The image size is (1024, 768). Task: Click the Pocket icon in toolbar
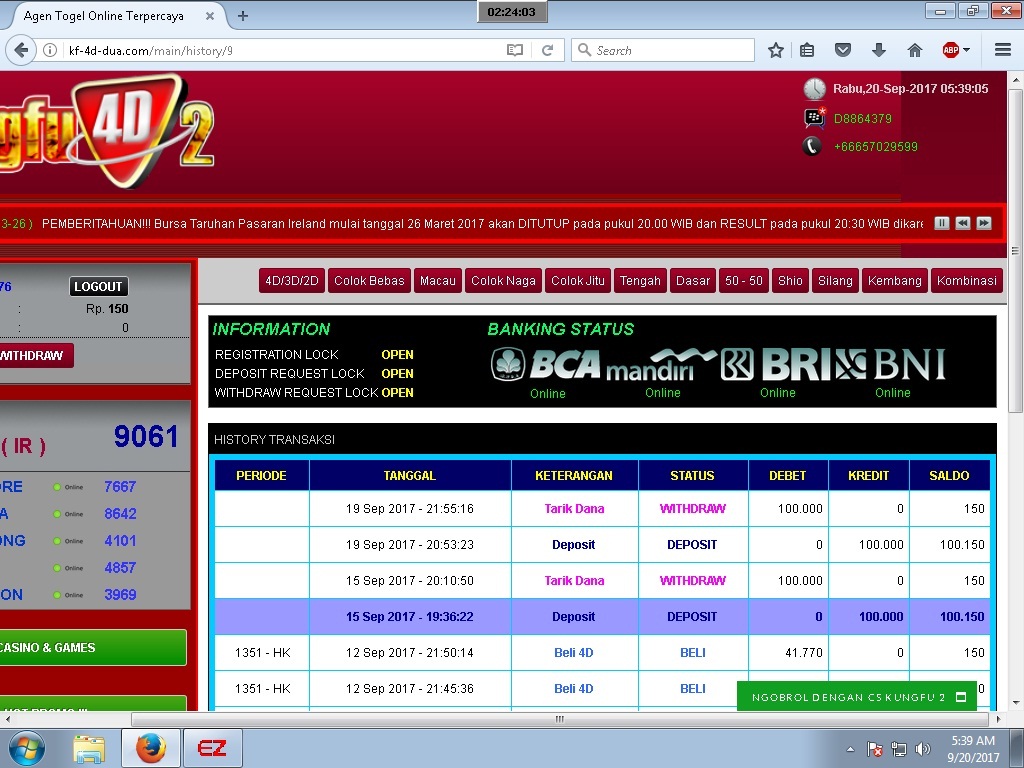tap(843, 50)
